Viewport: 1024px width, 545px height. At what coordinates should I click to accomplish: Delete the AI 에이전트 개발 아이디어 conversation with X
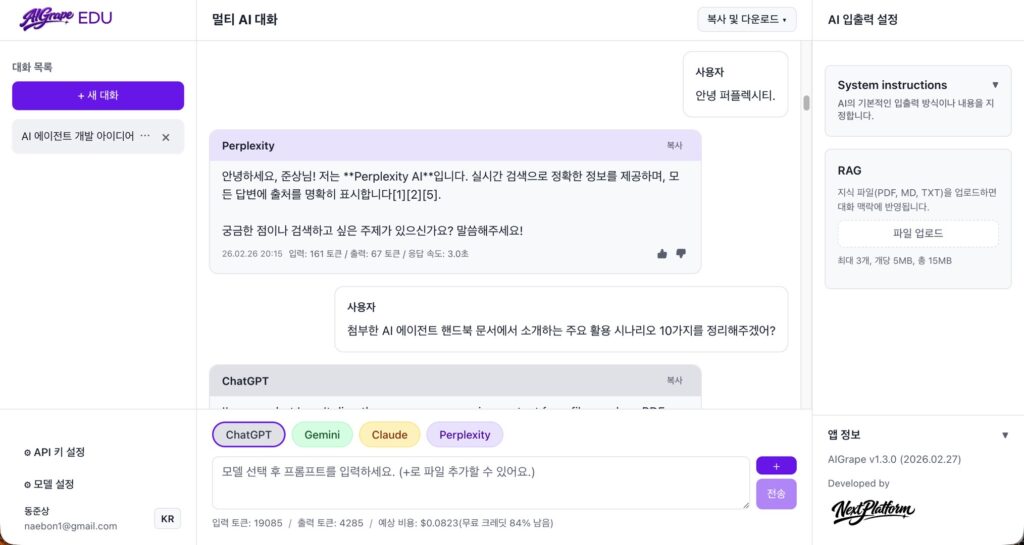point(166,137)
